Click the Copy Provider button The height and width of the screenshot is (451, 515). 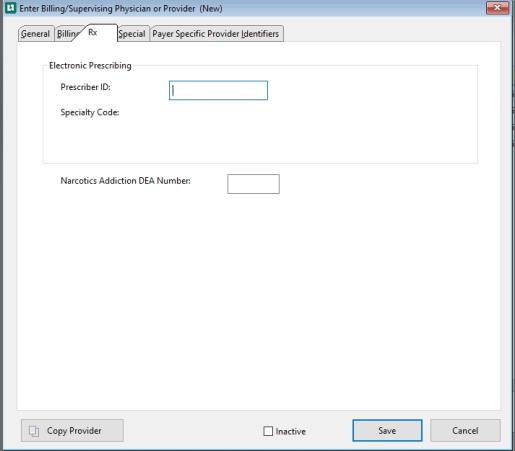(x=72, y=430)
